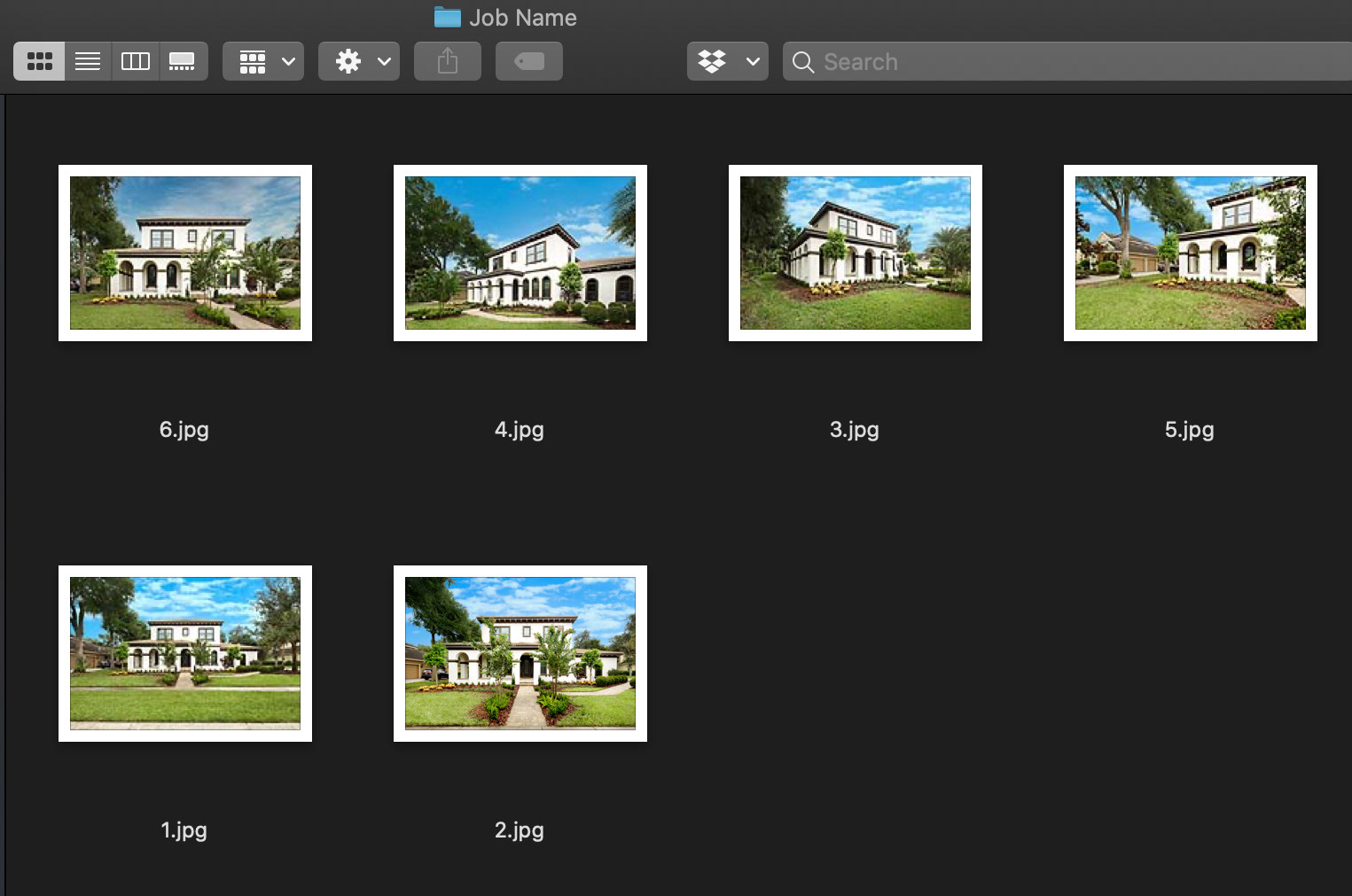The width and height of the screenshot is (1352, 896).
Task: Switch to gallery view
Action: [x=184, y=61]
